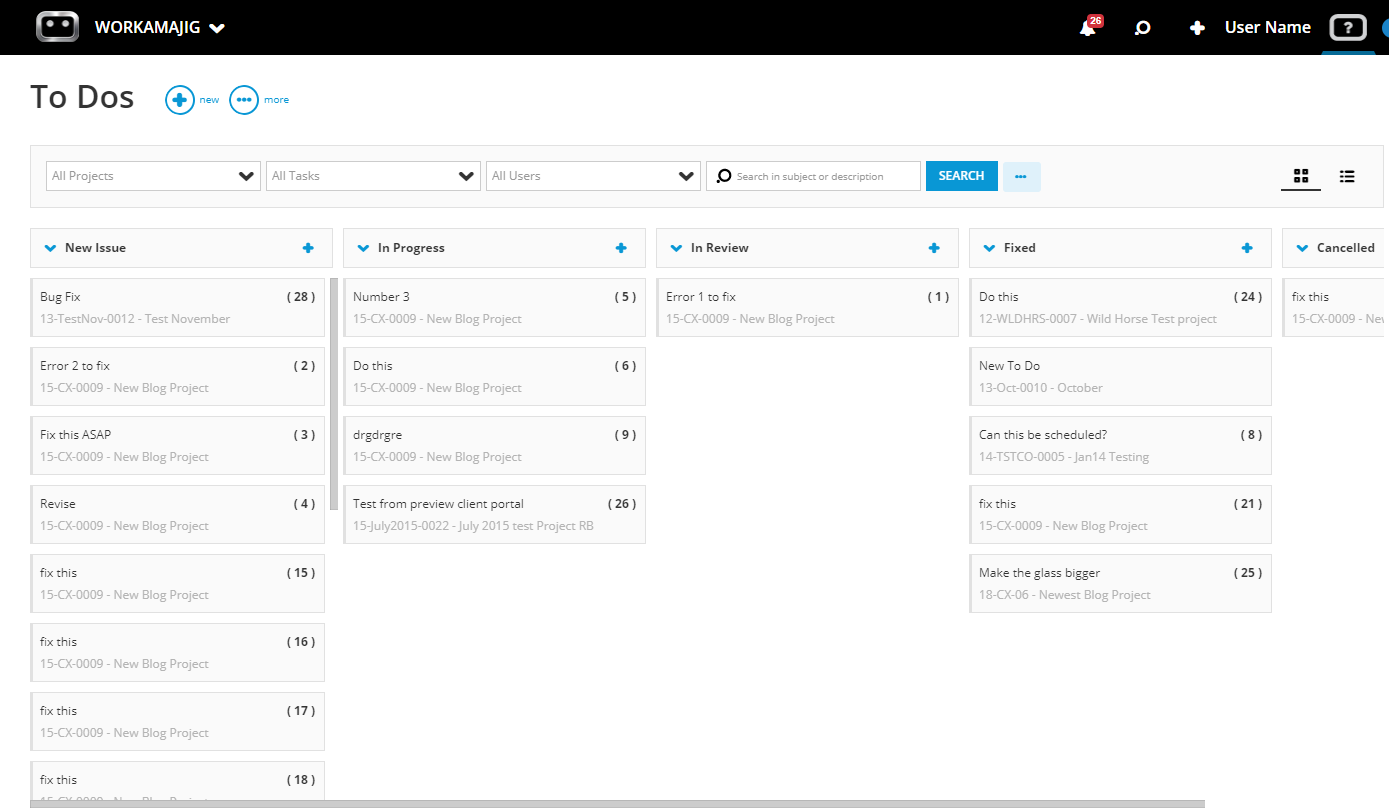Add a card to In Progress column
The image size is (1389, 808).
point(621,248)
